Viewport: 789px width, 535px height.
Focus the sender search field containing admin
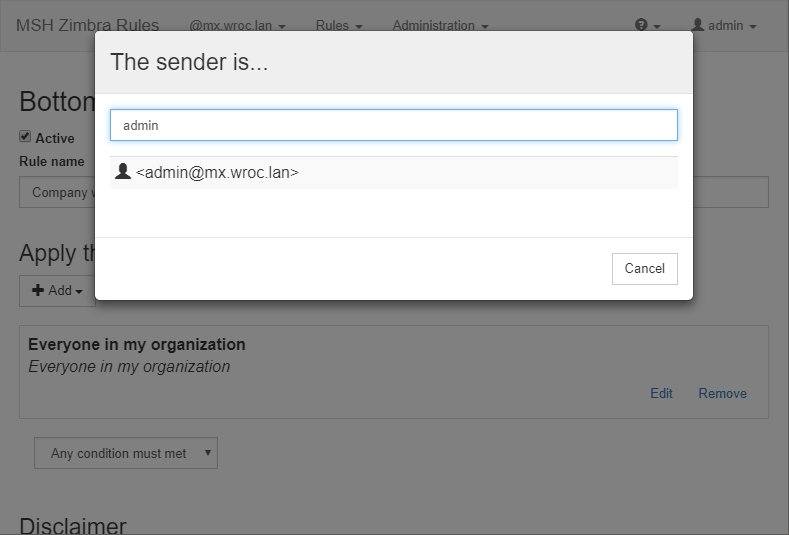click(394, 125)
